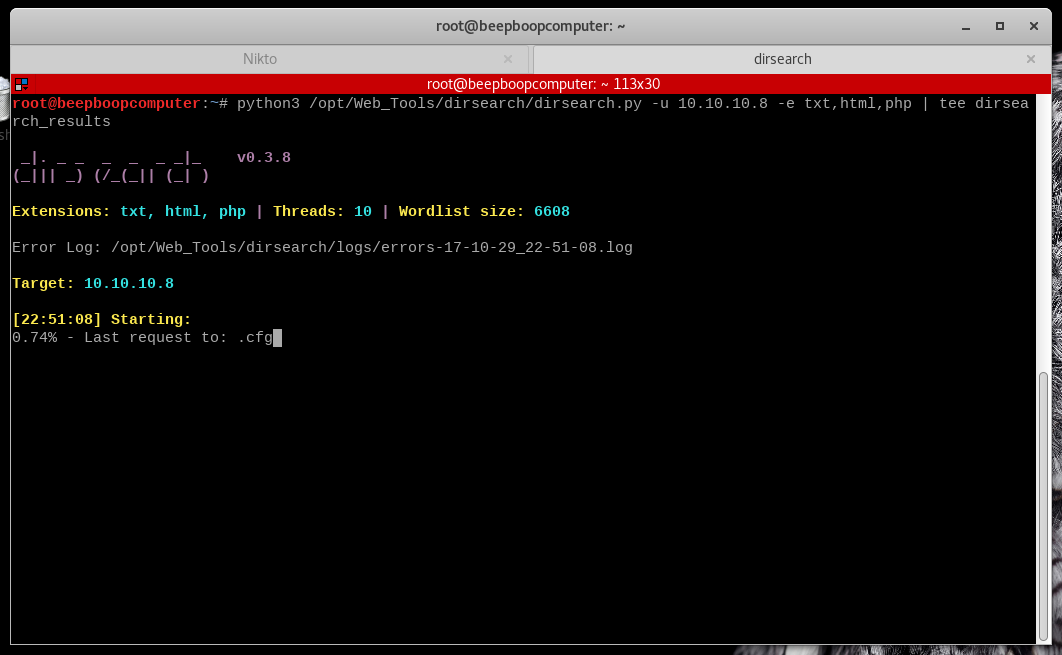
Task: Close the dirsearch tab
Action: [1031, 59]
